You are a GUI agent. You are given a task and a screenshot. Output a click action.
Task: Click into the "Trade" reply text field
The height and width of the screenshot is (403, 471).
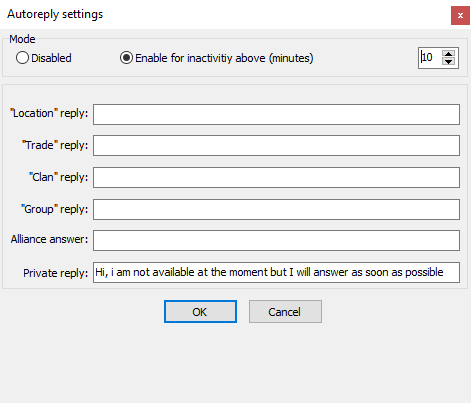[276, 145]
